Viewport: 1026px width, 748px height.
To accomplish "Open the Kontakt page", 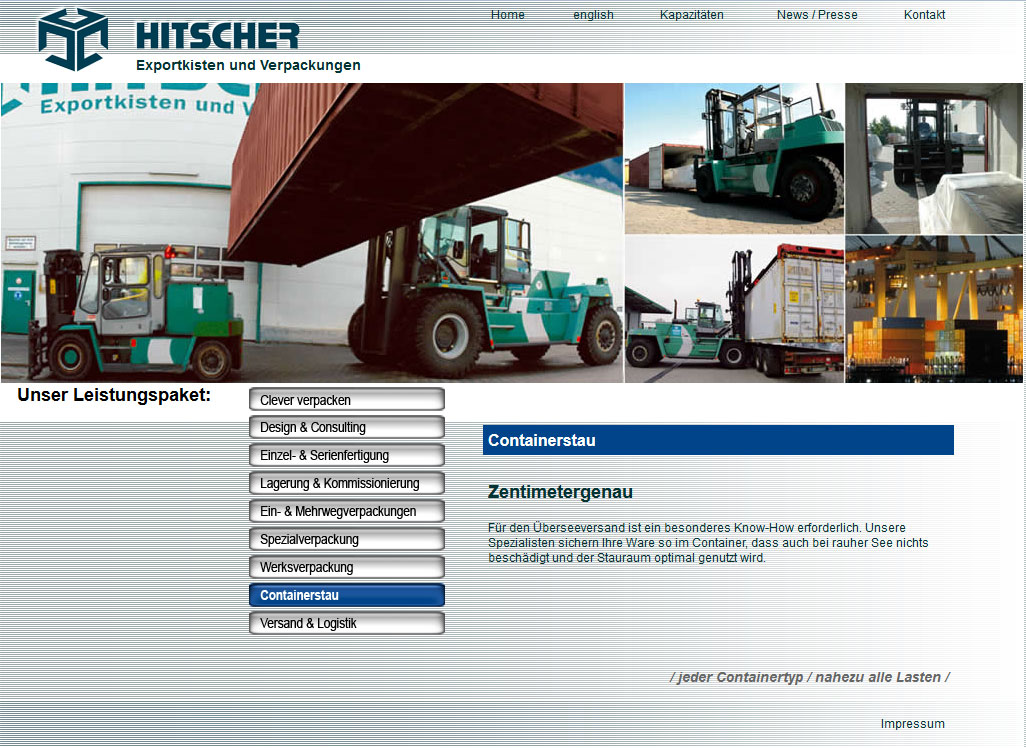I will coord(924,14).
